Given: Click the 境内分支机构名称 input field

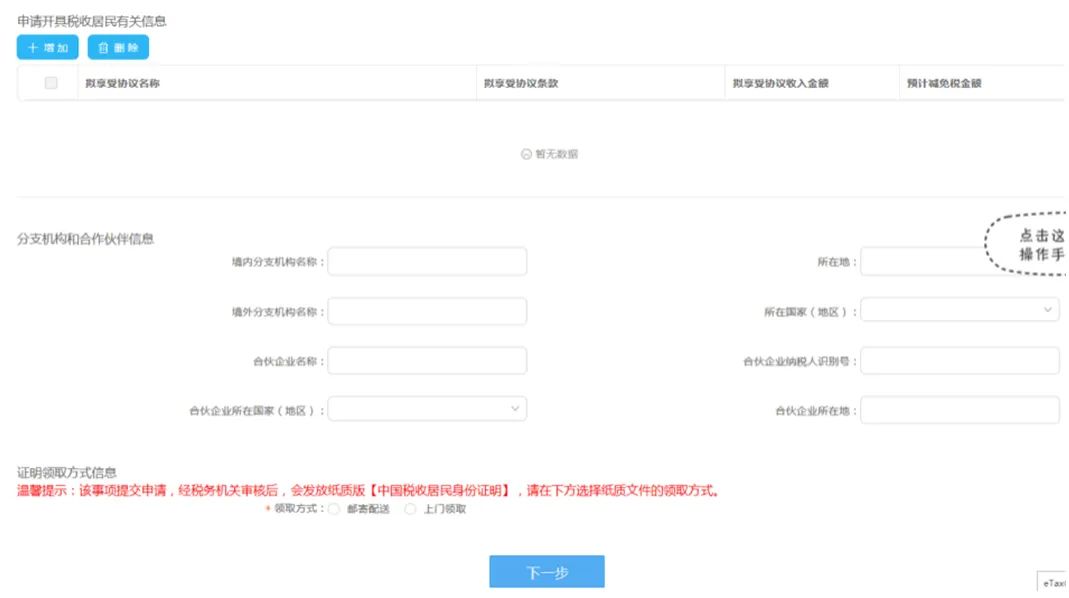Looking at the screenshot, I should [x=427, y=262].
